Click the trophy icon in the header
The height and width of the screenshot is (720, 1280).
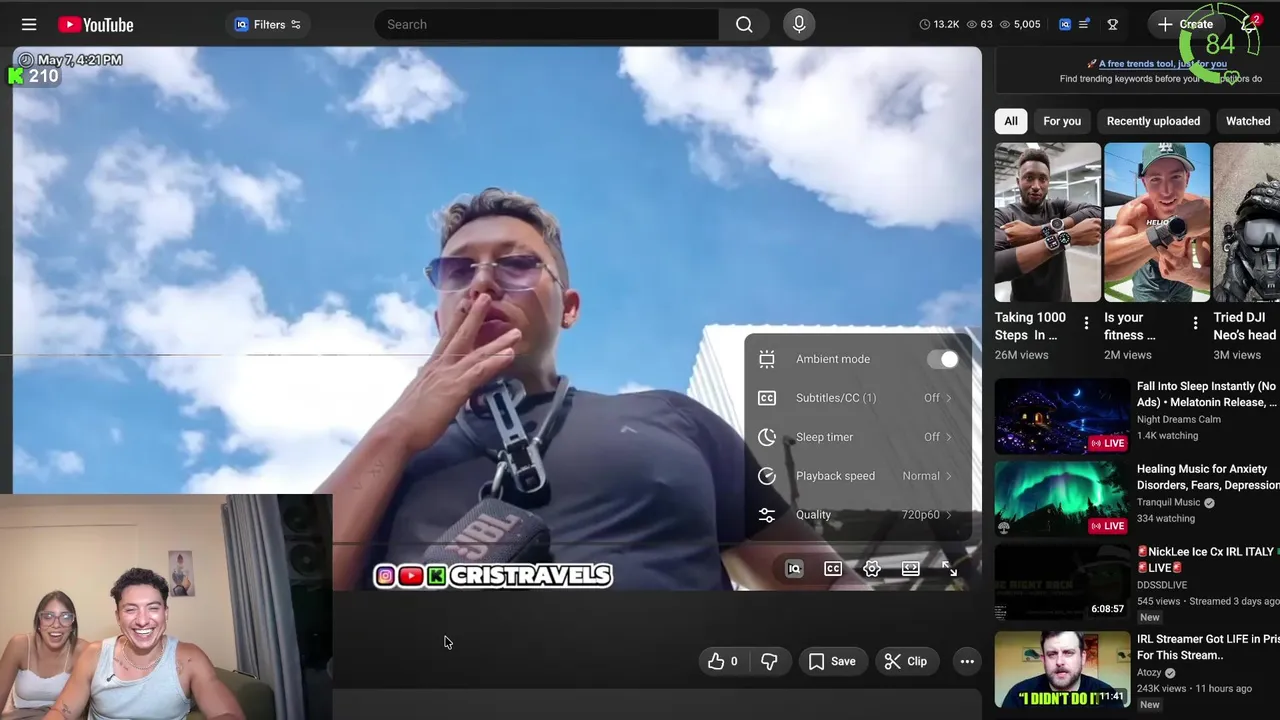[1112, 24]
